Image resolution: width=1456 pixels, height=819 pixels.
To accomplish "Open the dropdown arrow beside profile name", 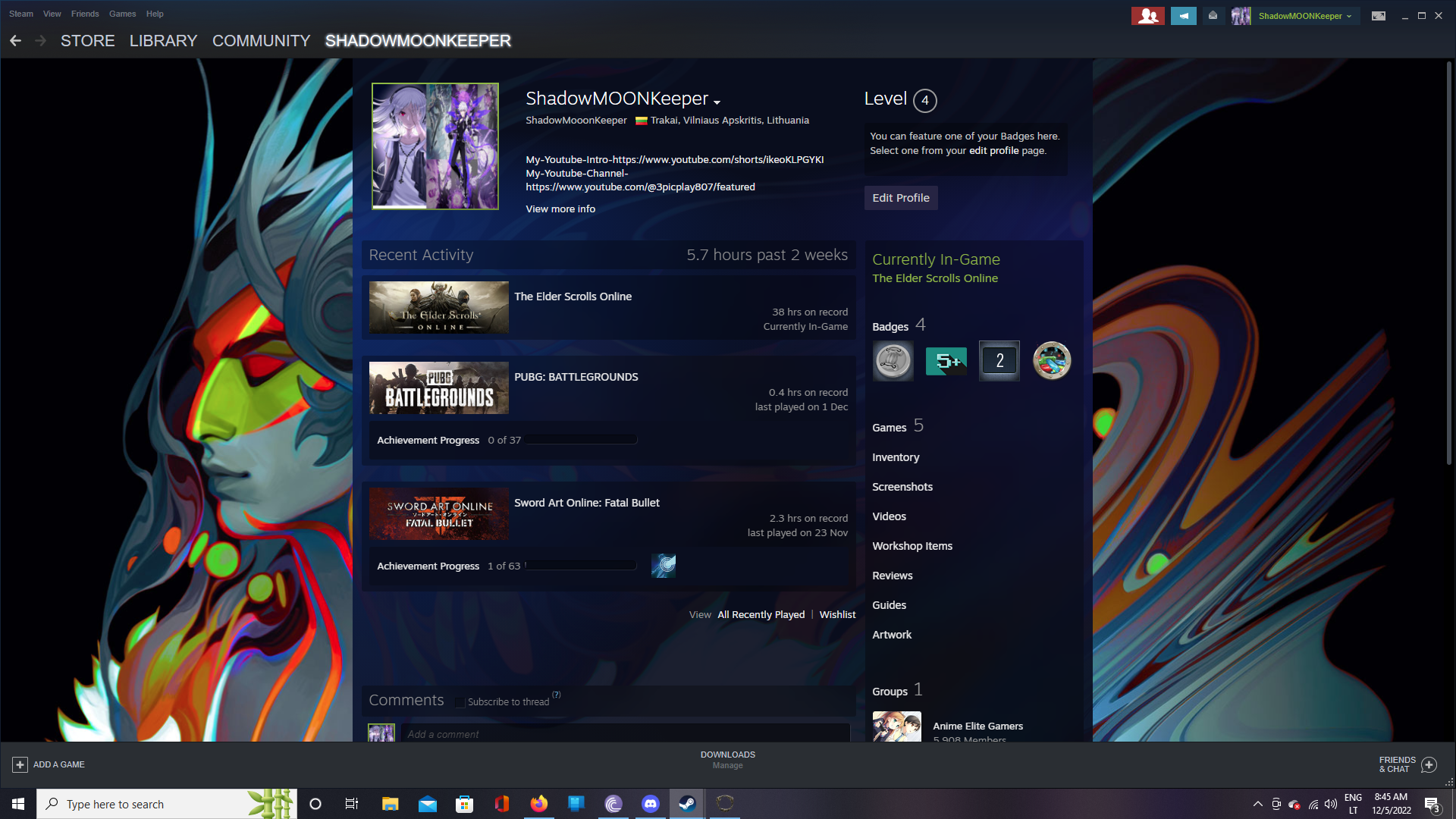I will 717,102.
